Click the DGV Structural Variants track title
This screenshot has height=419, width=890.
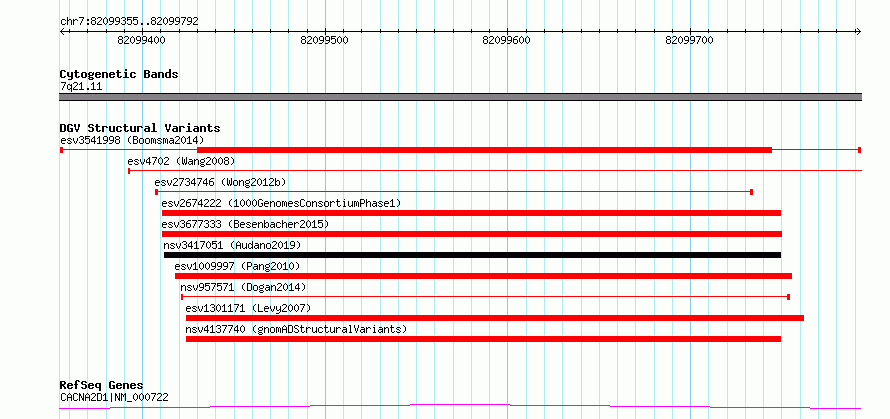[140, 128]
